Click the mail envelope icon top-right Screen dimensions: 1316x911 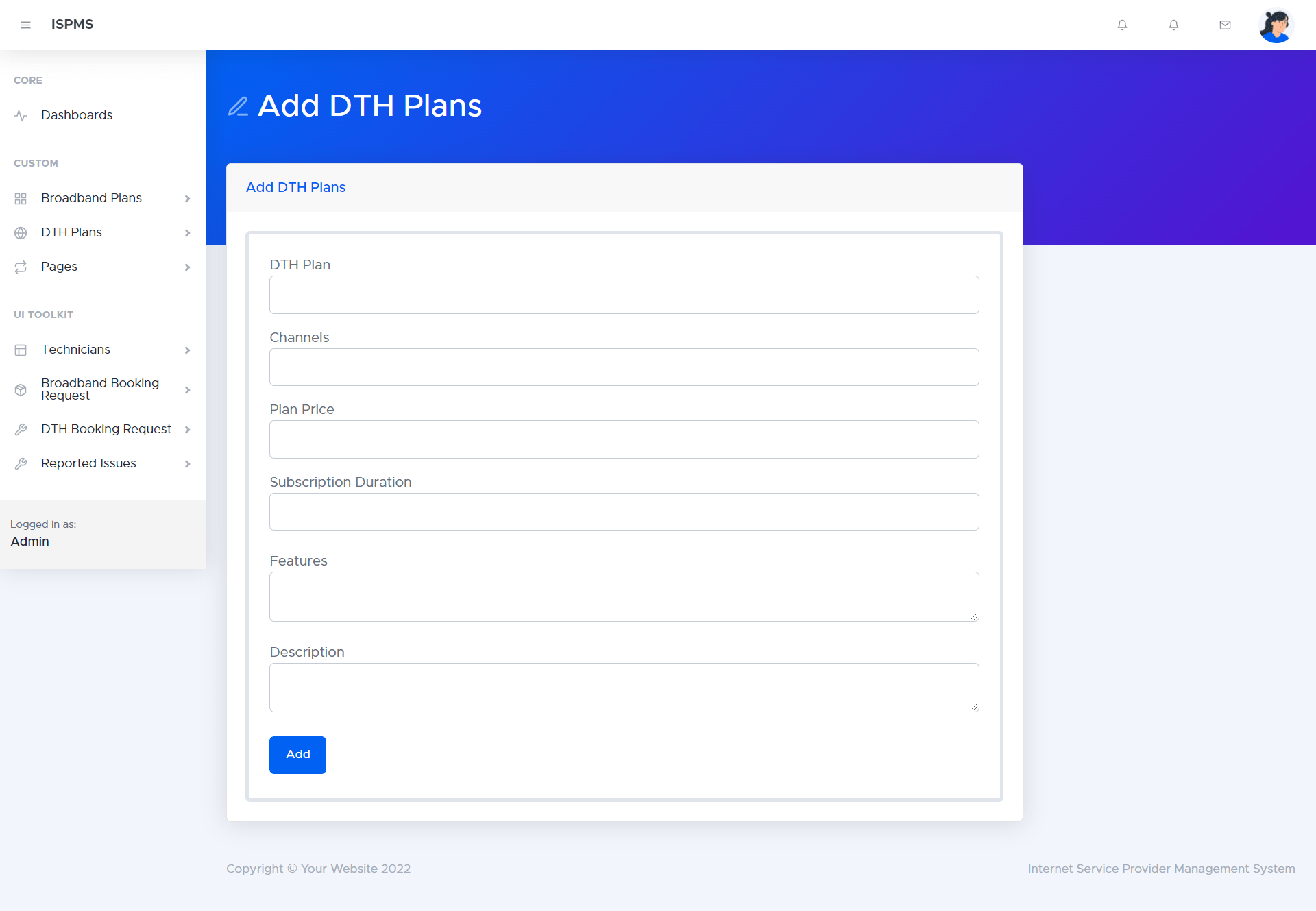(1224, 25)
